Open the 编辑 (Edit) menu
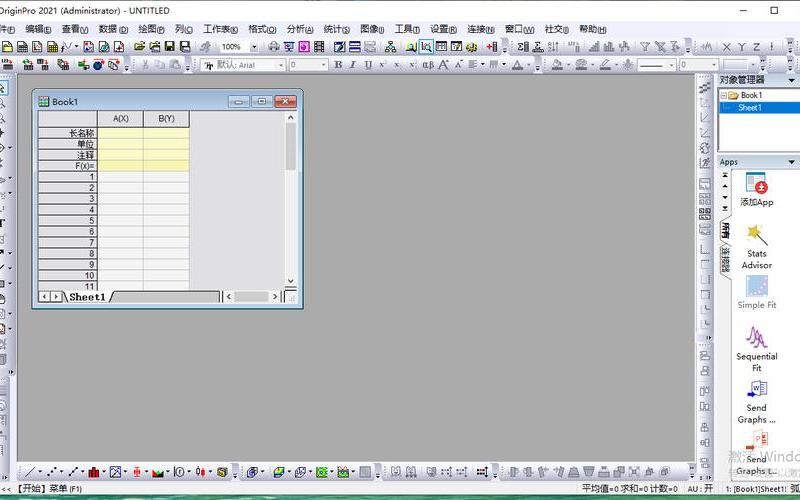This screenshot has width=800, height=500. [38, 30]
